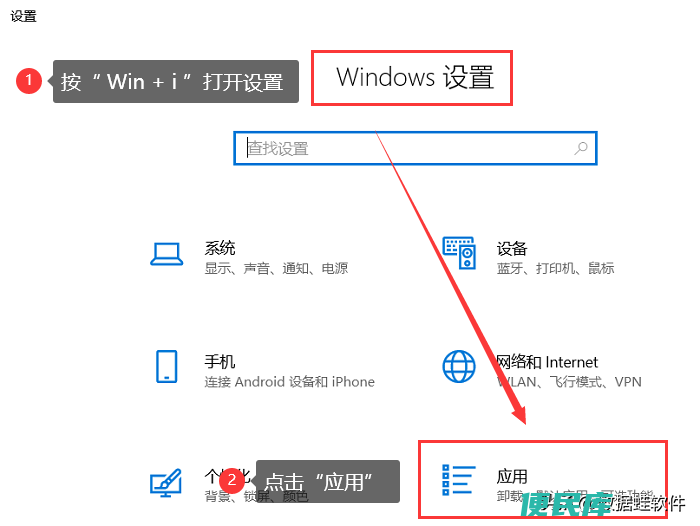Click the Phone icon
700x526 pixels.
pos(167,366)
